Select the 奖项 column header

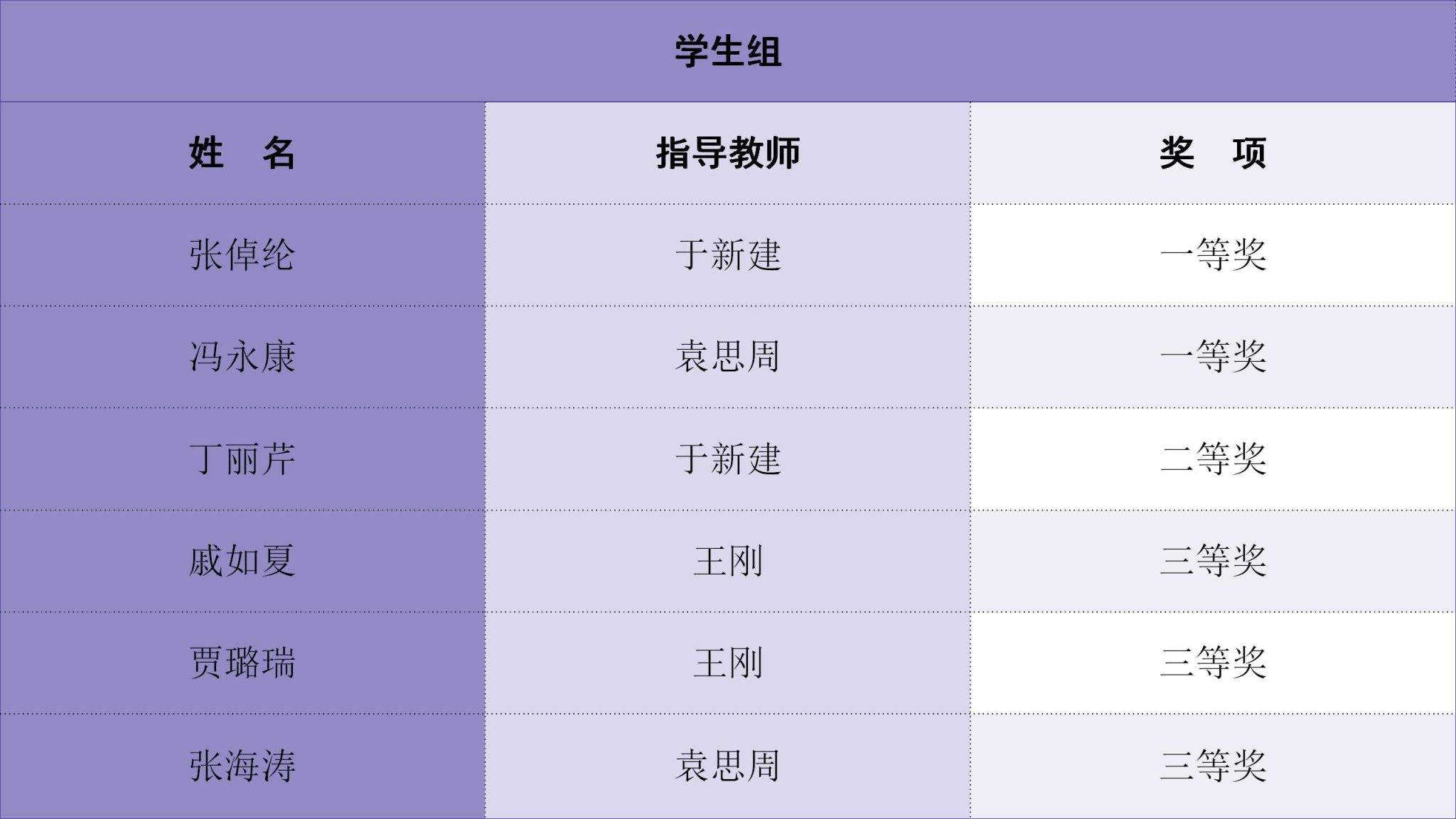(x=1213, y=153)
